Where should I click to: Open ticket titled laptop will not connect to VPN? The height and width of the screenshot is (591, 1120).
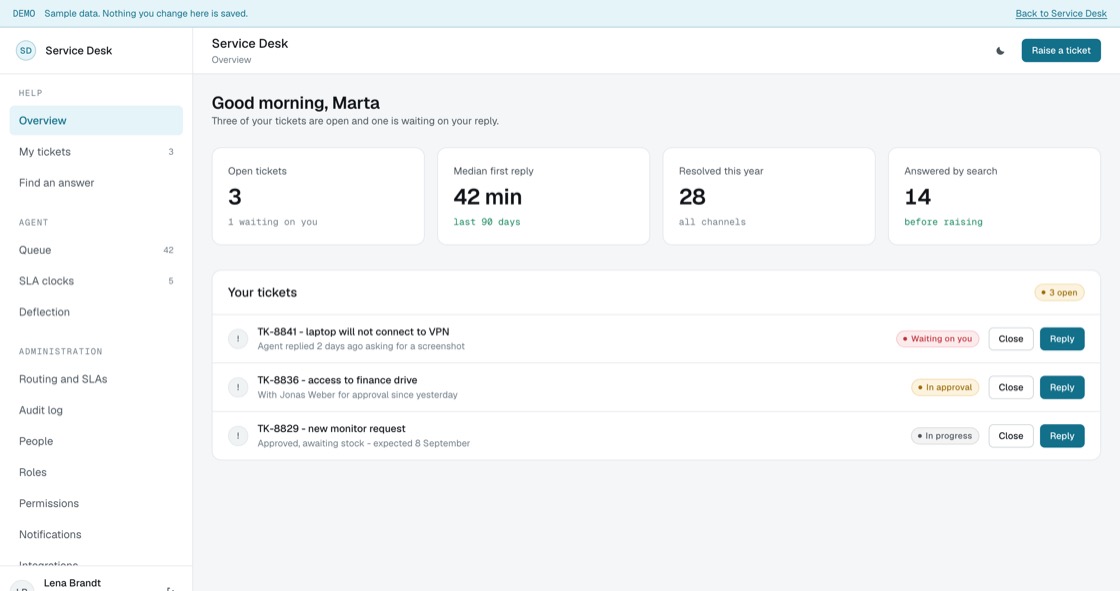pyautogui.click(x=354, y=332)
